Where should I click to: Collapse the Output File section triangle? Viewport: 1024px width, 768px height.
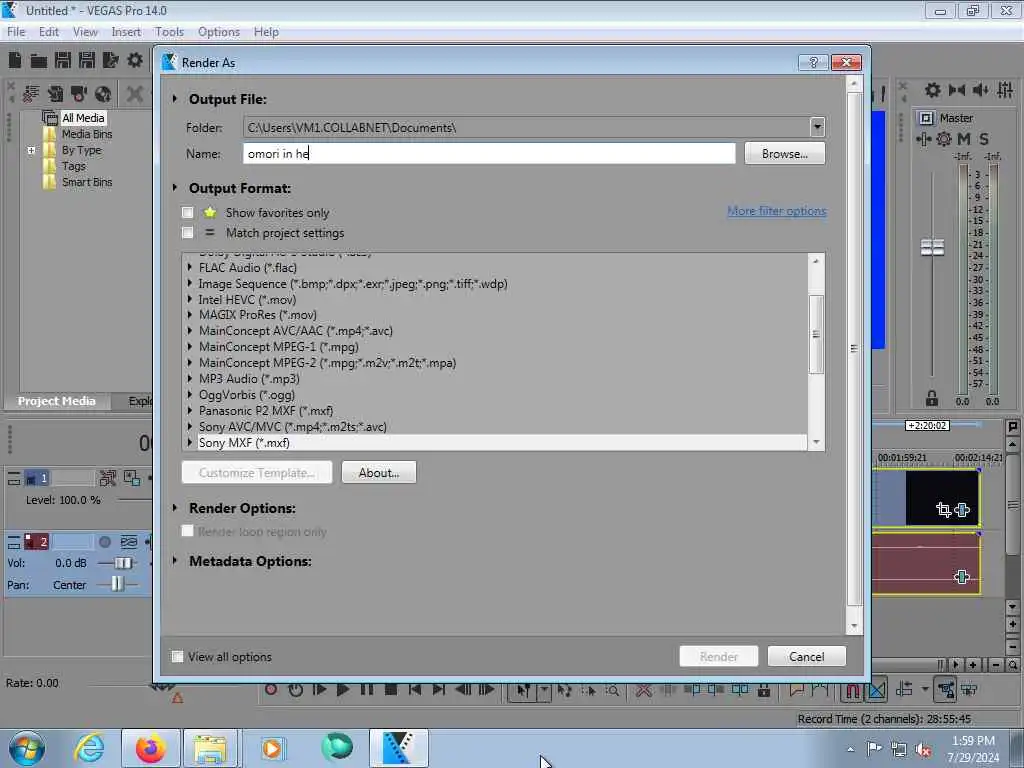click(x=175, y=99)
